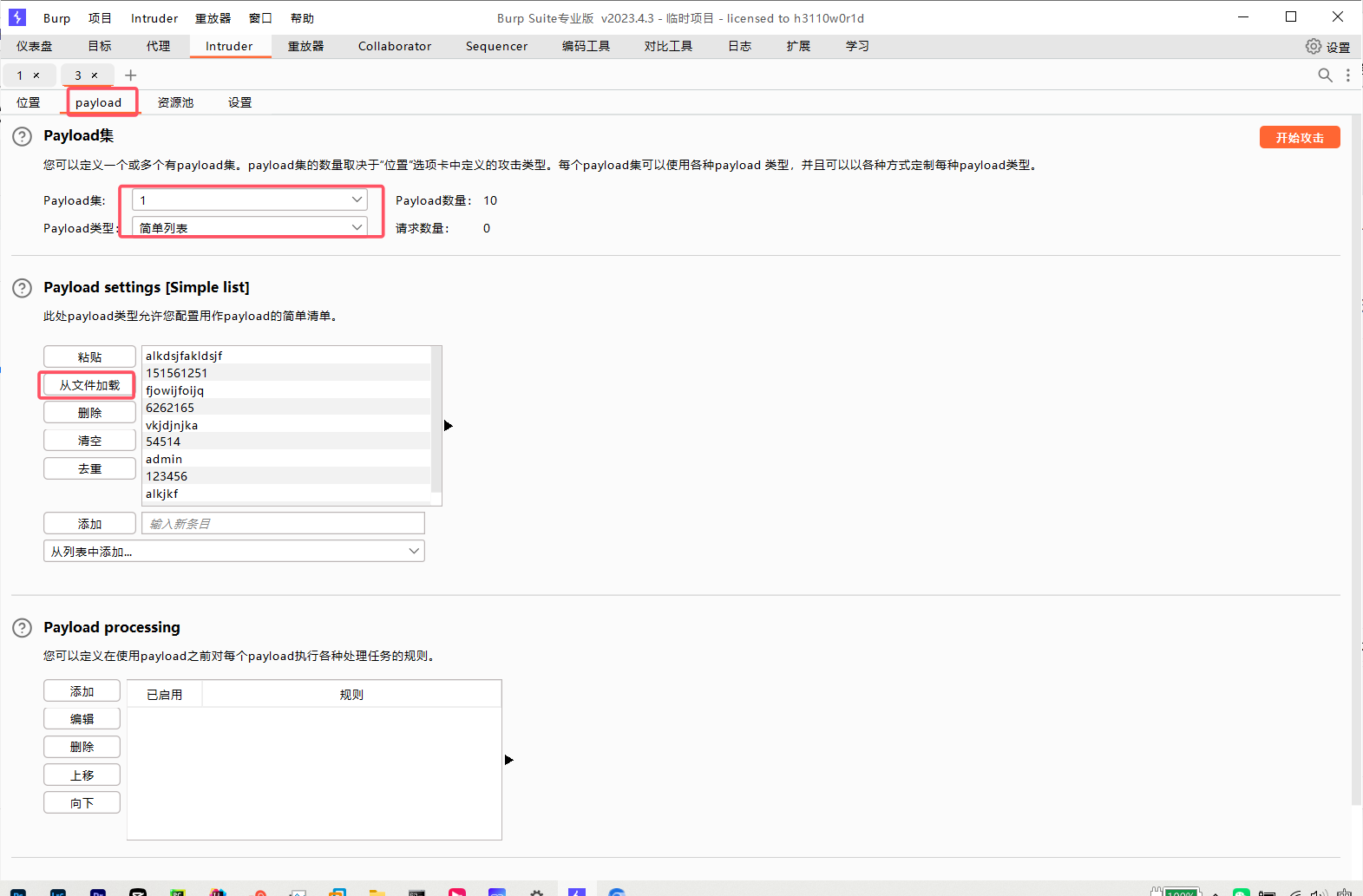Click 删除 beside the payload list
This screenshot has height=896, width=1363.
click(90, 413)
